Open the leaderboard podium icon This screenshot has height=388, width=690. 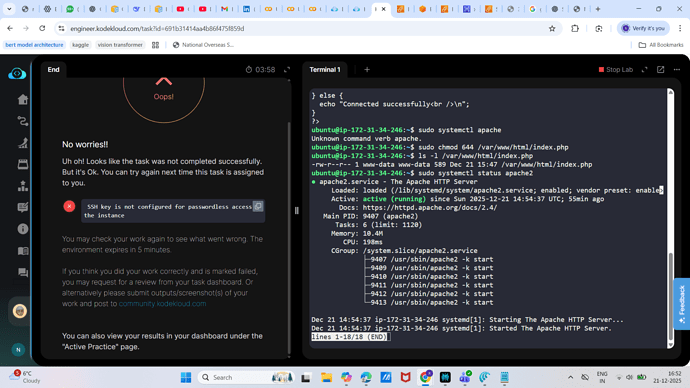coord(23,186)
